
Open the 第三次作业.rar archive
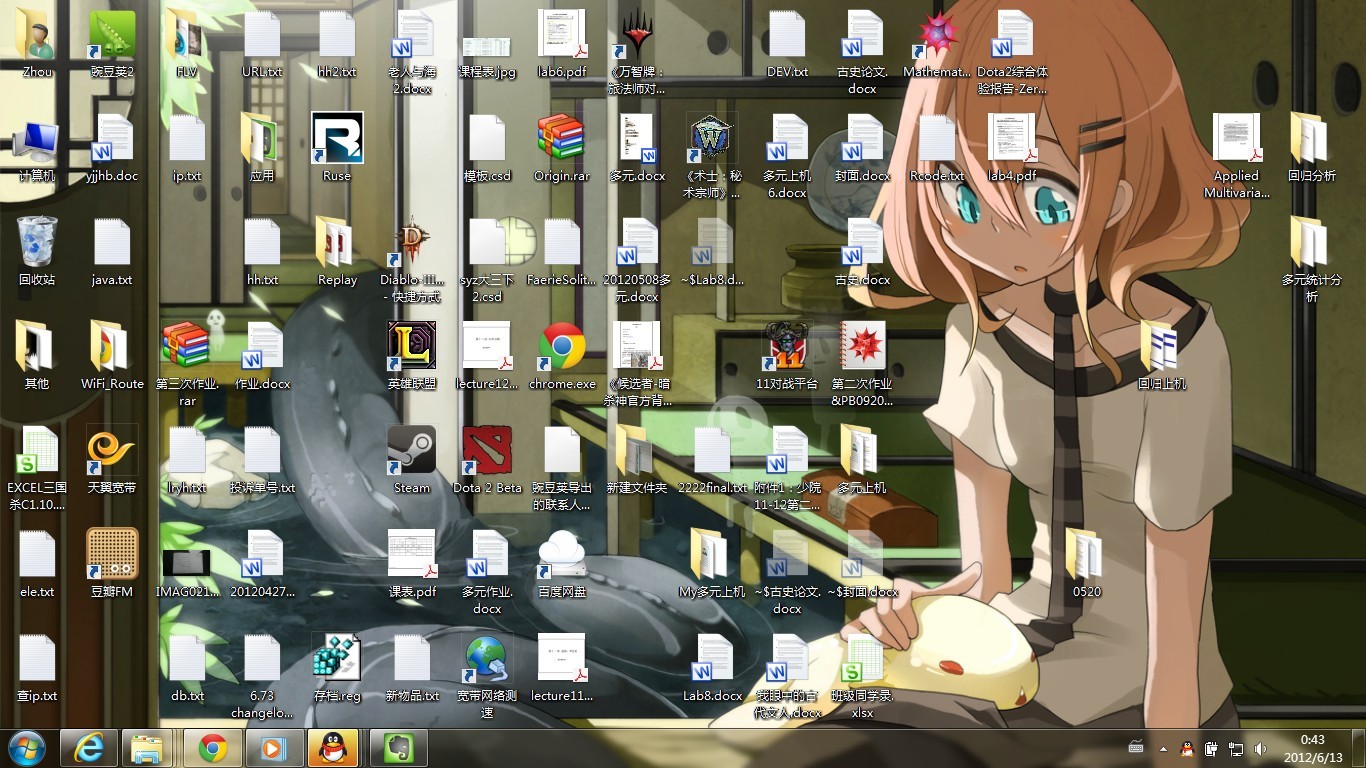coord(187,346)
